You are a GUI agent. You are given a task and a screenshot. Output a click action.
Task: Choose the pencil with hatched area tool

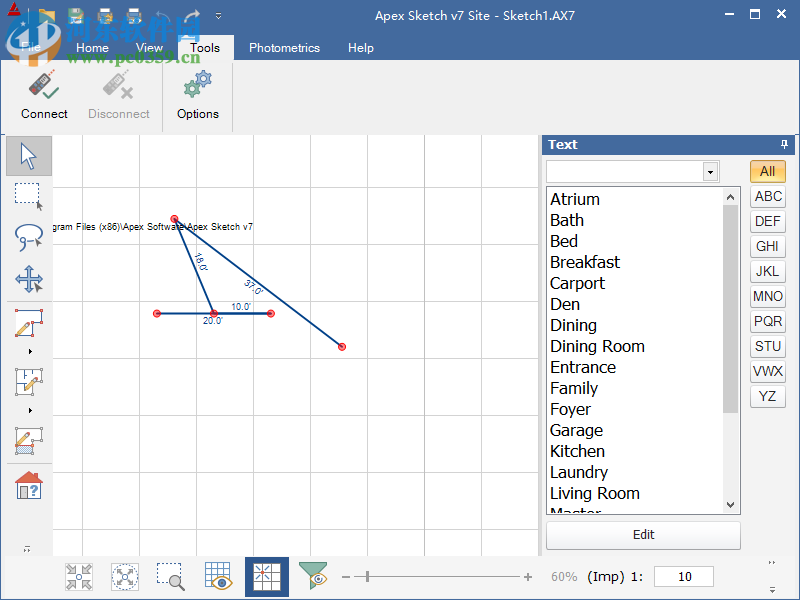(x=29, y=441)
